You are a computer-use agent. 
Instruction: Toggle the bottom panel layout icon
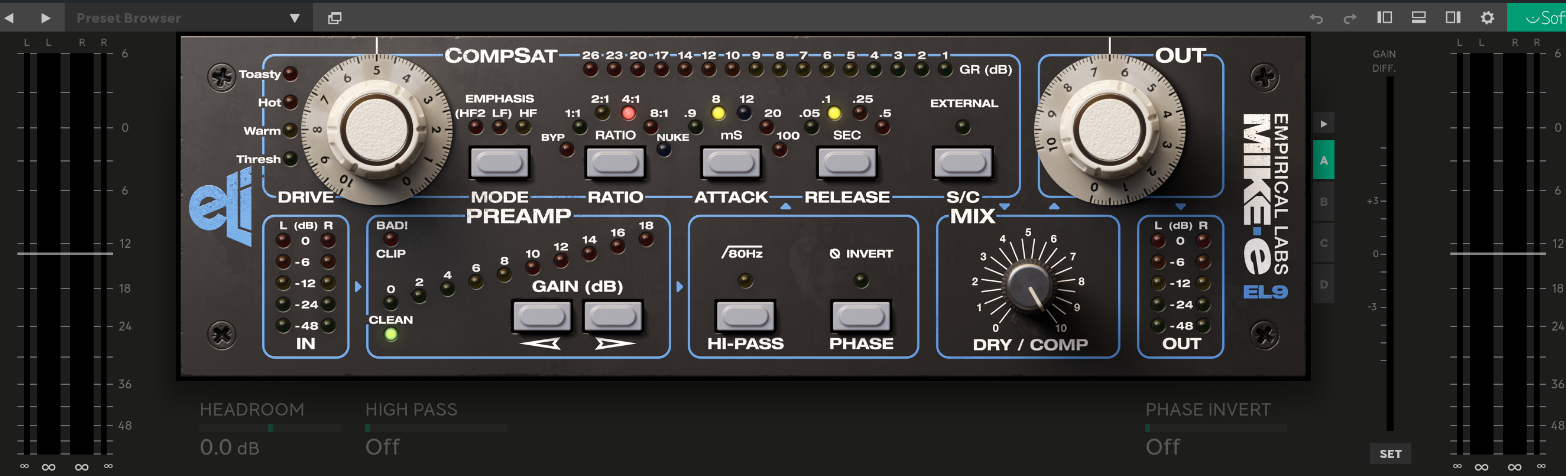[1418, 17]
